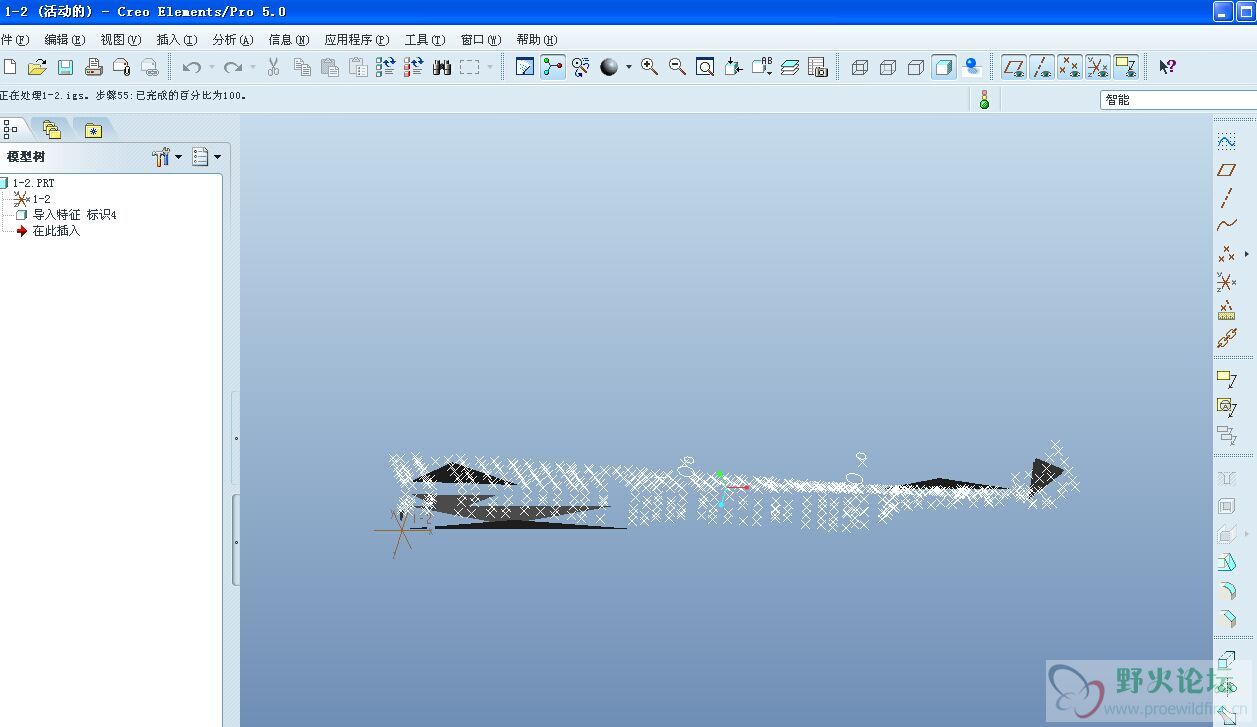Apply the appearance color sphere
The image size is (1257, 727).
(x=609, y=67)
